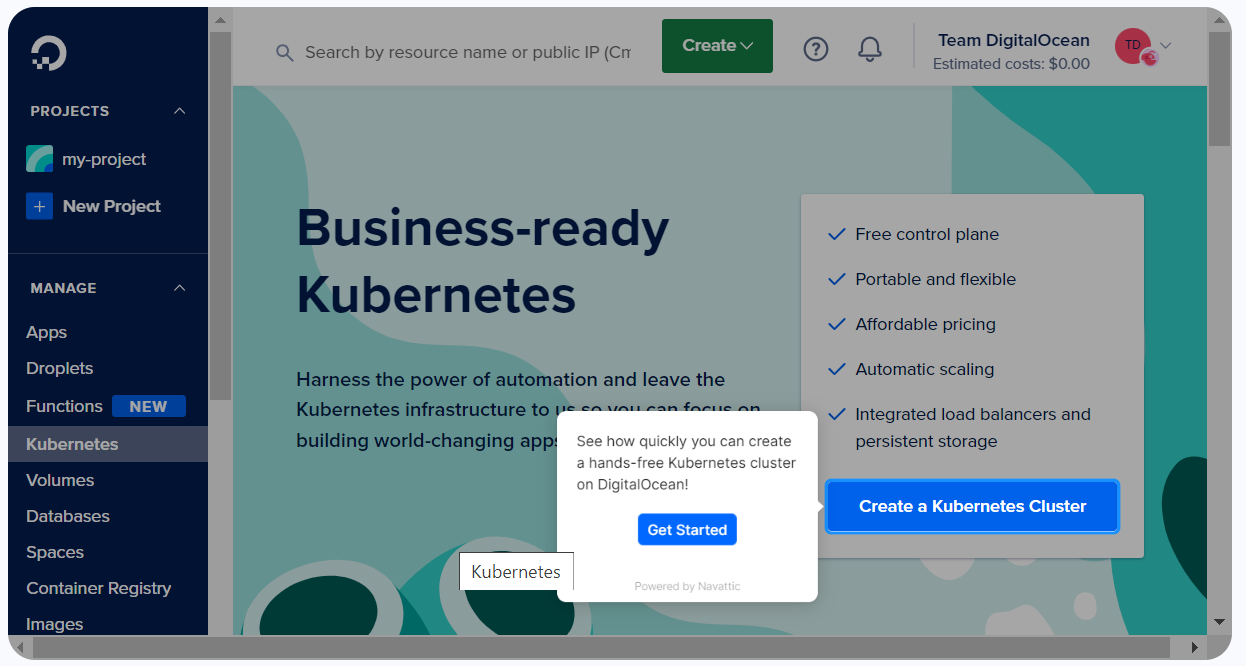Click the Get Started button

(687, 530)
